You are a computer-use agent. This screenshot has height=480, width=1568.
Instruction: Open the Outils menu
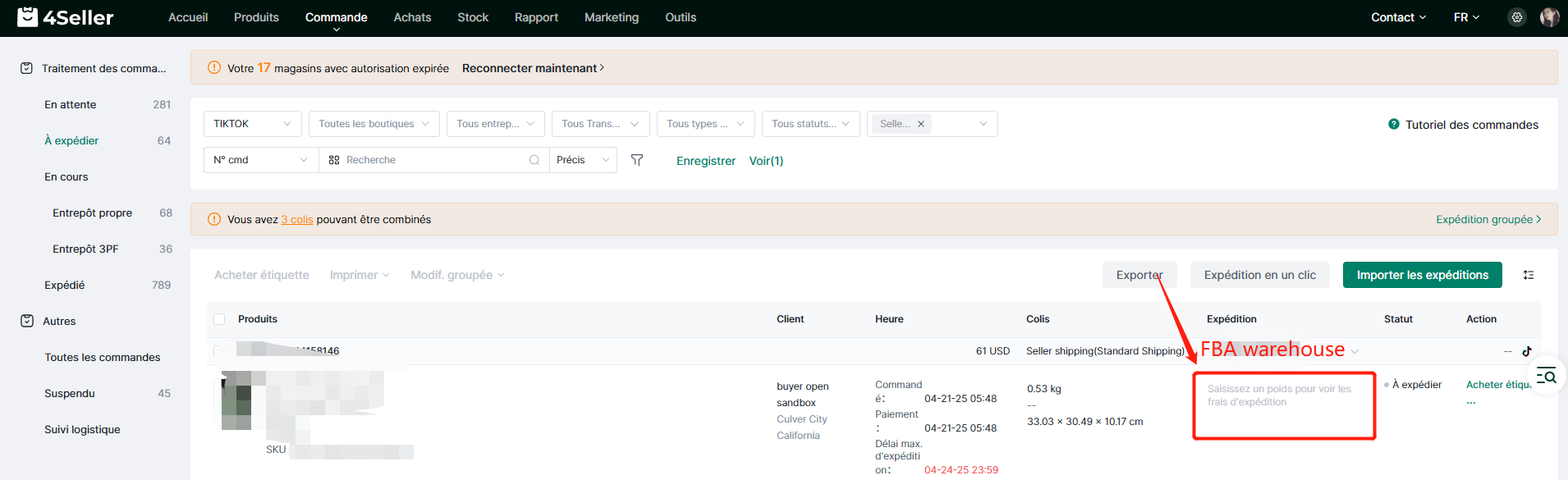(x=681, y=17)
